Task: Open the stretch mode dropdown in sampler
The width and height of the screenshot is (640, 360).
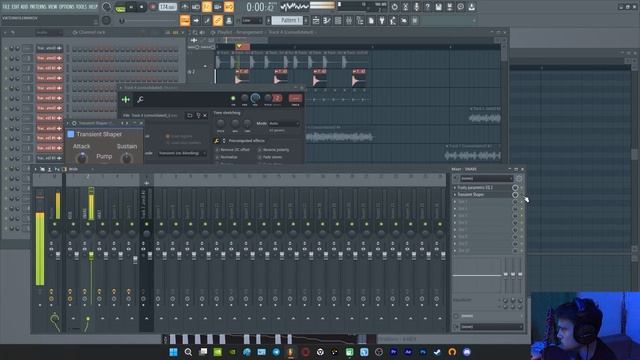Action: [182, 153]
